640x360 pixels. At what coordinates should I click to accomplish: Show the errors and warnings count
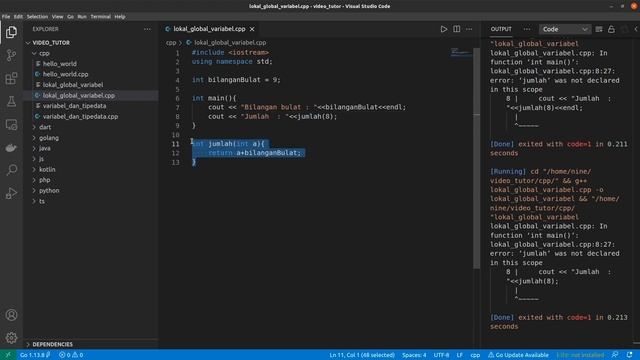[x=71, y=355]
